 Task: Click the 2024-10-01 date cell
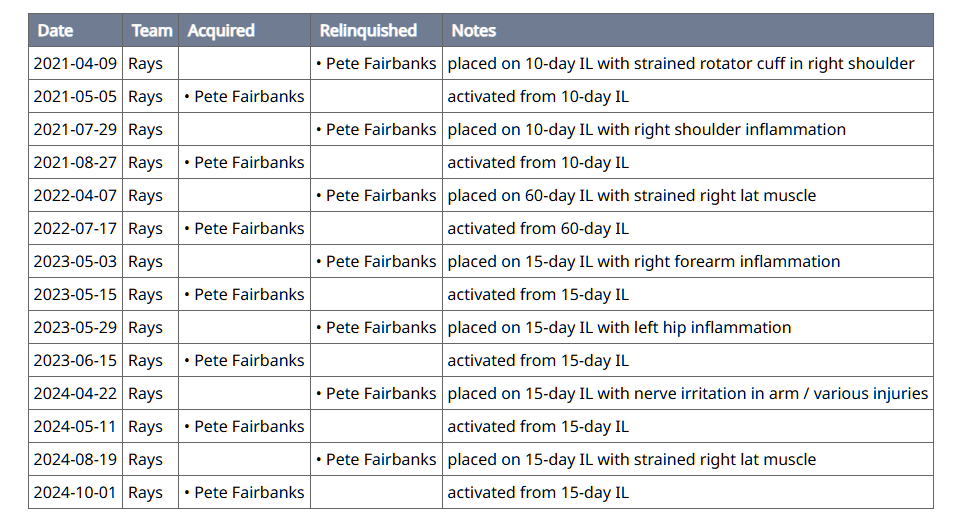click(75, 493)
